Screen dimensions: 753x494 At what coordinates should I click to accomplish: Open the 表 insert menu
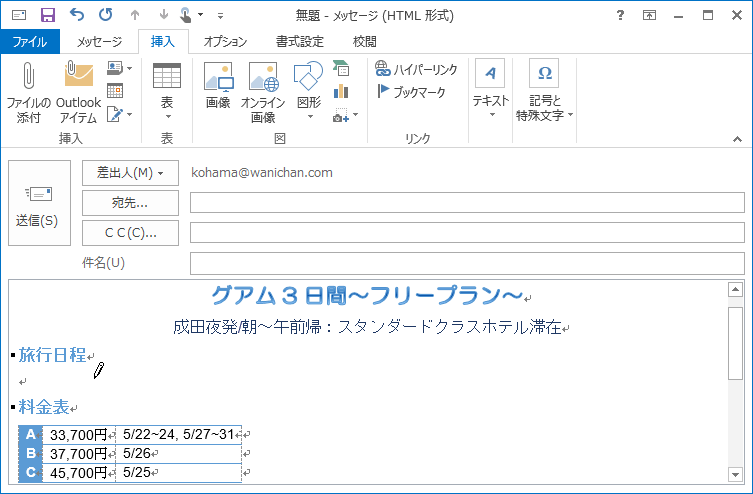click(167, 92)
